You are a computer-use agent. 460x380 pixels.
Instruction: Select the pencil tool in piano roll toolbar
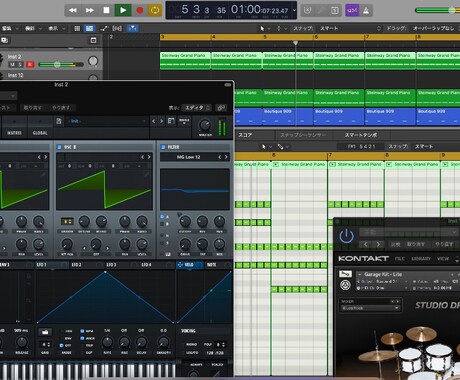pyautogui.click(x=280, y=147)
